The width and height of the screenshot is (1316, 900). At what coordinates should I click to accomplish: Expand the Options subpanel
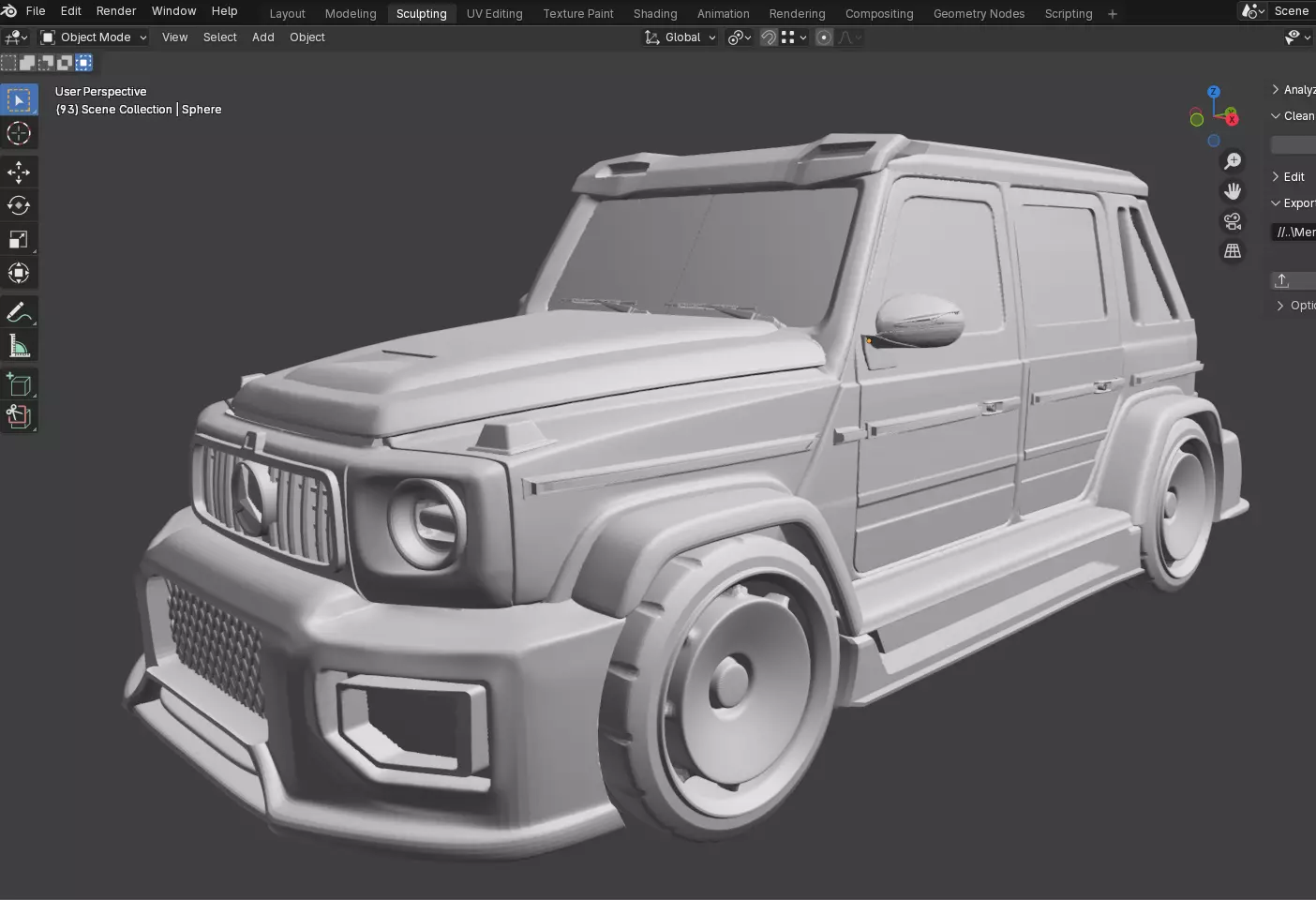coord(1295,306)
